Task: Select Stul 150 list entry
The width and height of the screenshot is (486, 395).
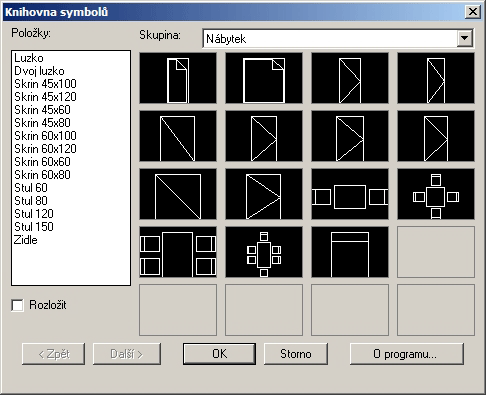Action: pyautogui.click(x=34, y=227)
